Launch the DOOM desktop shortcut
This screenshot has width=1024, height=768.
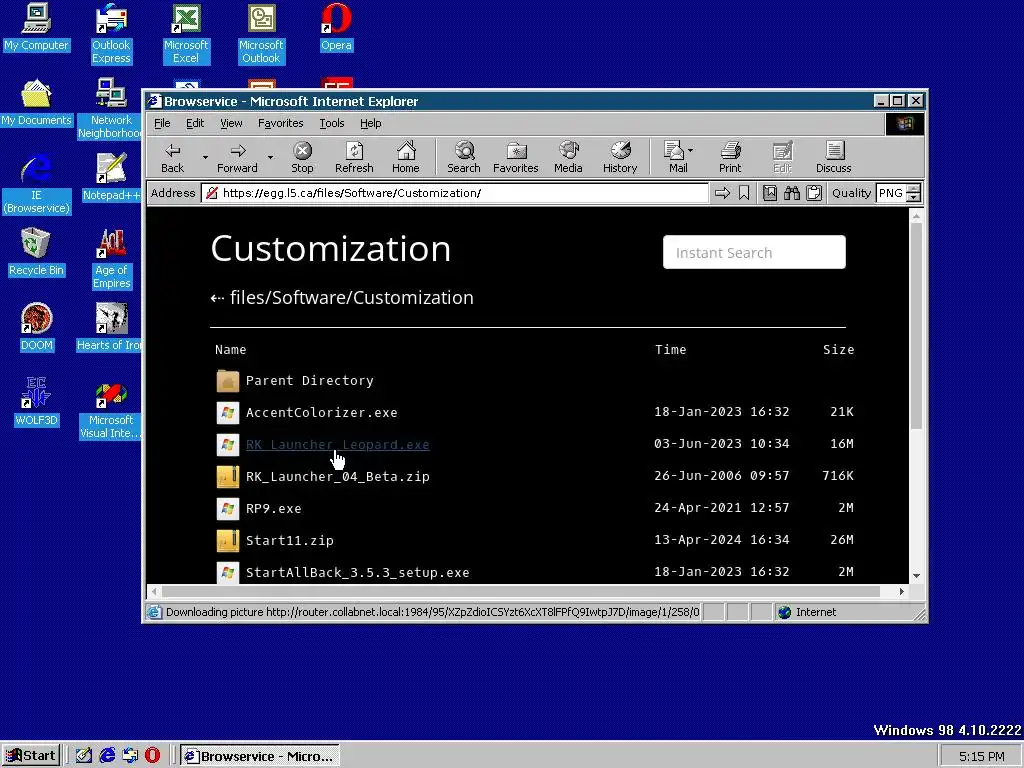coord(36,327)
